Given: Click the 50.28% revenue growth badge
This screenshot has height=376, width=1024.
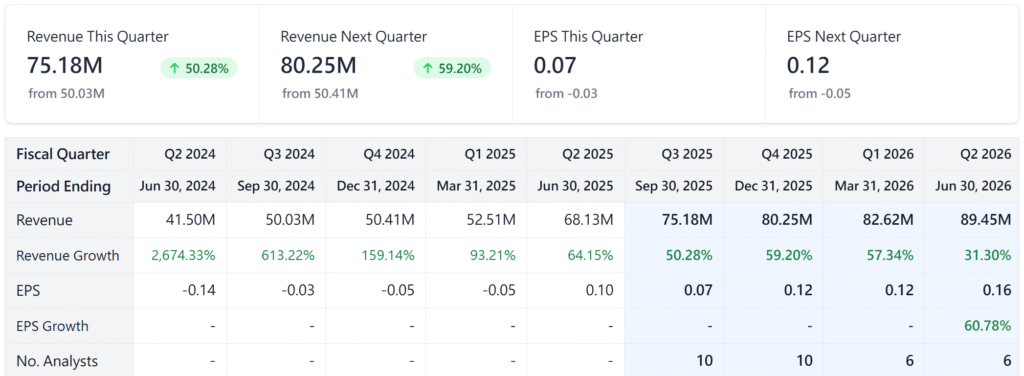Looking at the screenshot, I should pos(199,68).
